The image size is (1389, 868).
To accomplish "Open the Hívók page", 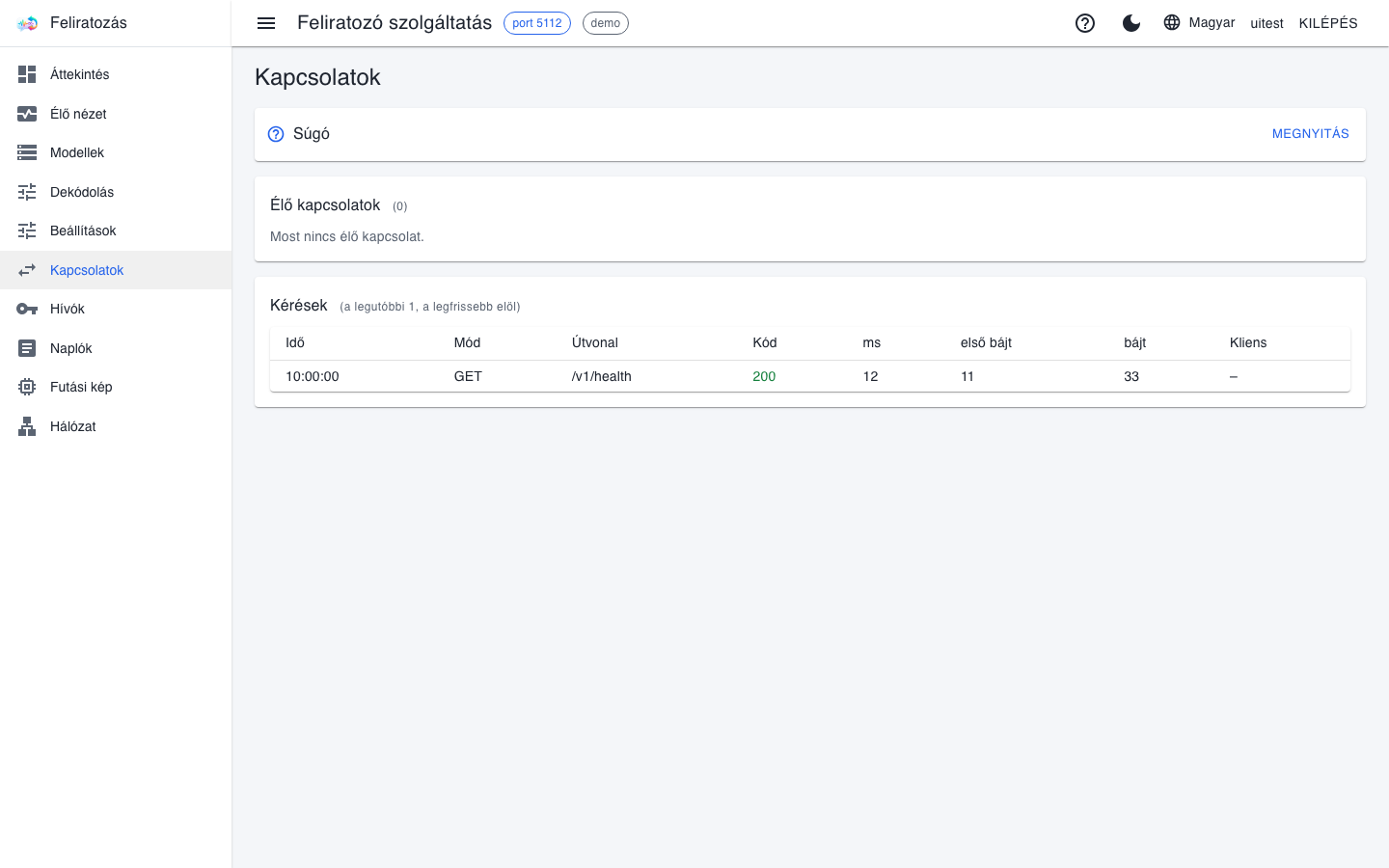I will click(116, 309).
